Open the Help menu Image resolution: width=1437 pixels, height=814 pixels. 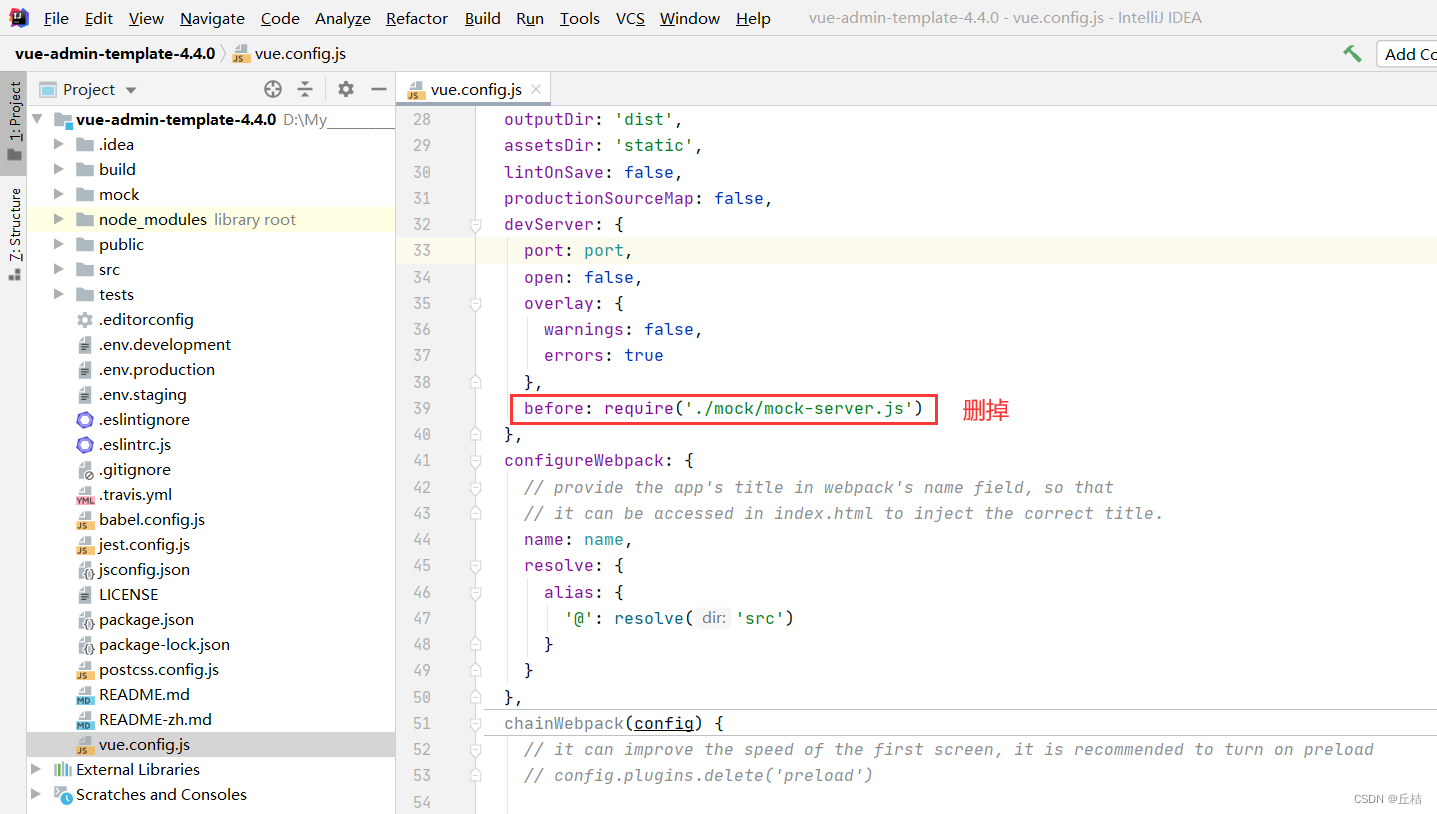[753, 18]
